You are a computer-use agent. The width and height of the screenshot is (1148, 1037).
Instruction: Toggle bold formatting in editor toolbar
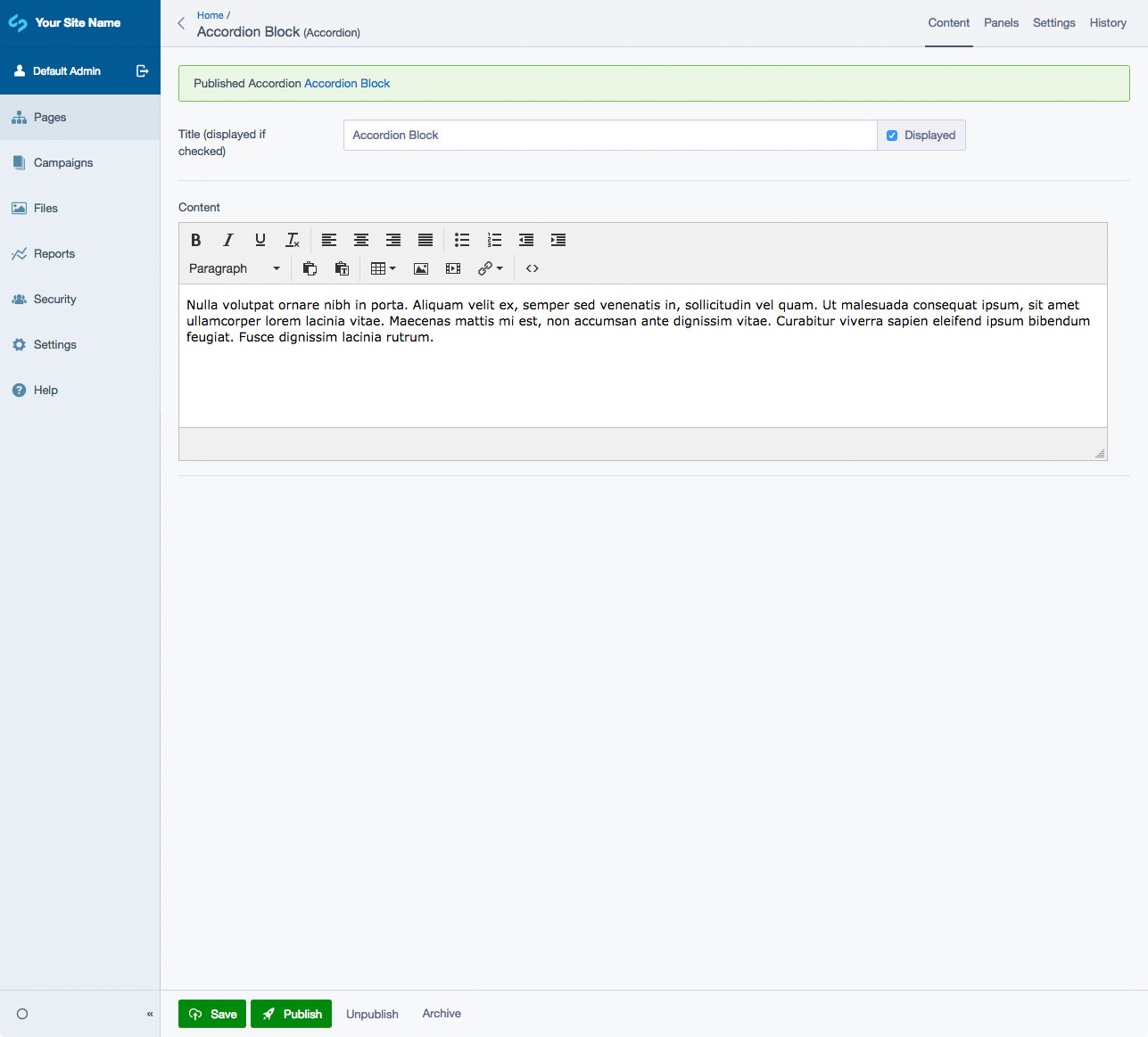coord(196,240)
